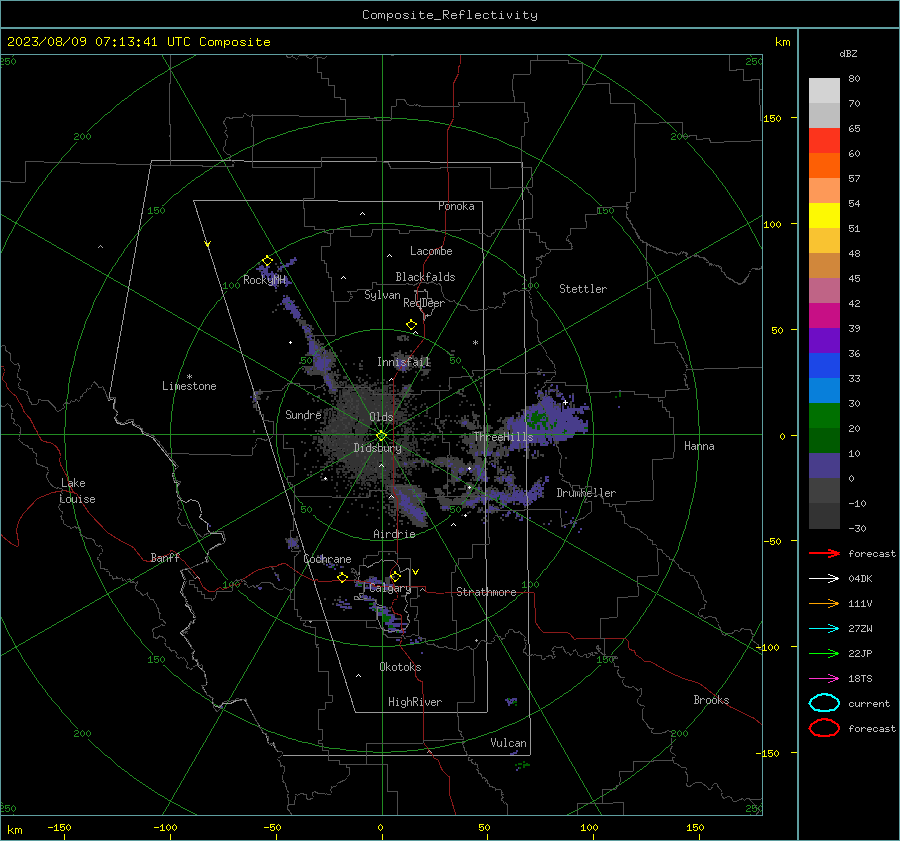Click the light blue swatch between 33 and 30
This screenshot has height=841, width=900.
click(824, 391)
